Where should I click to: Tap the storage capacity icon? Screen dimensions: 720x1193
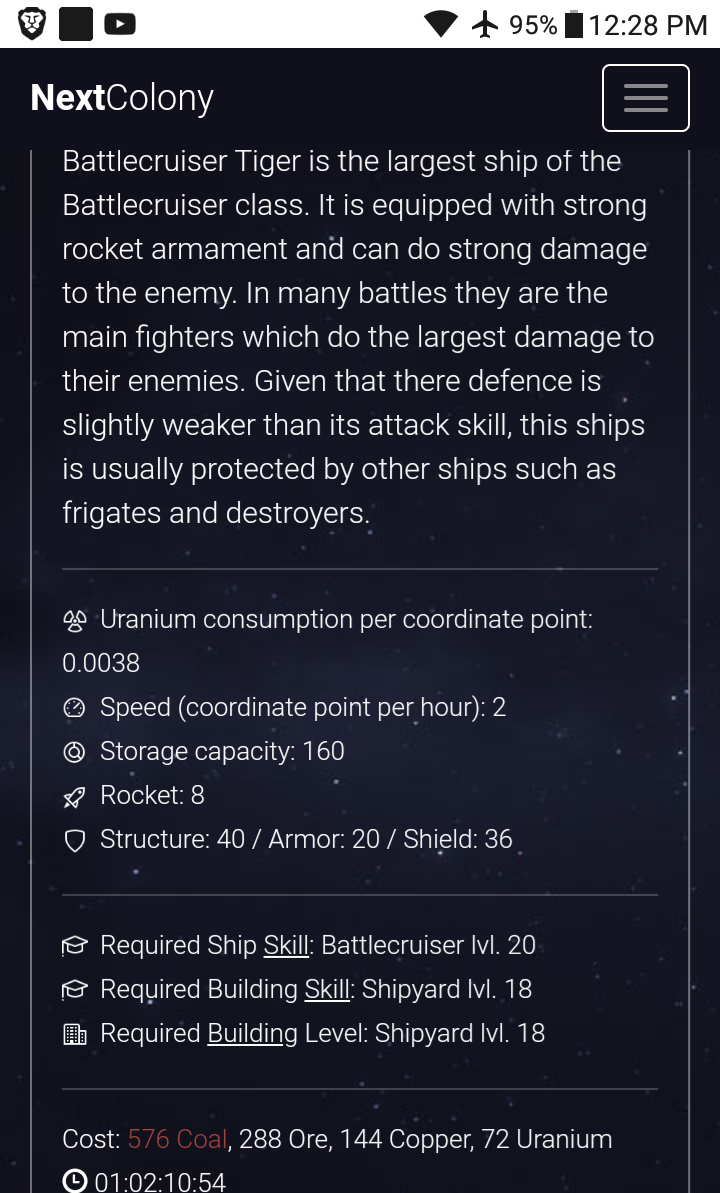75,752
